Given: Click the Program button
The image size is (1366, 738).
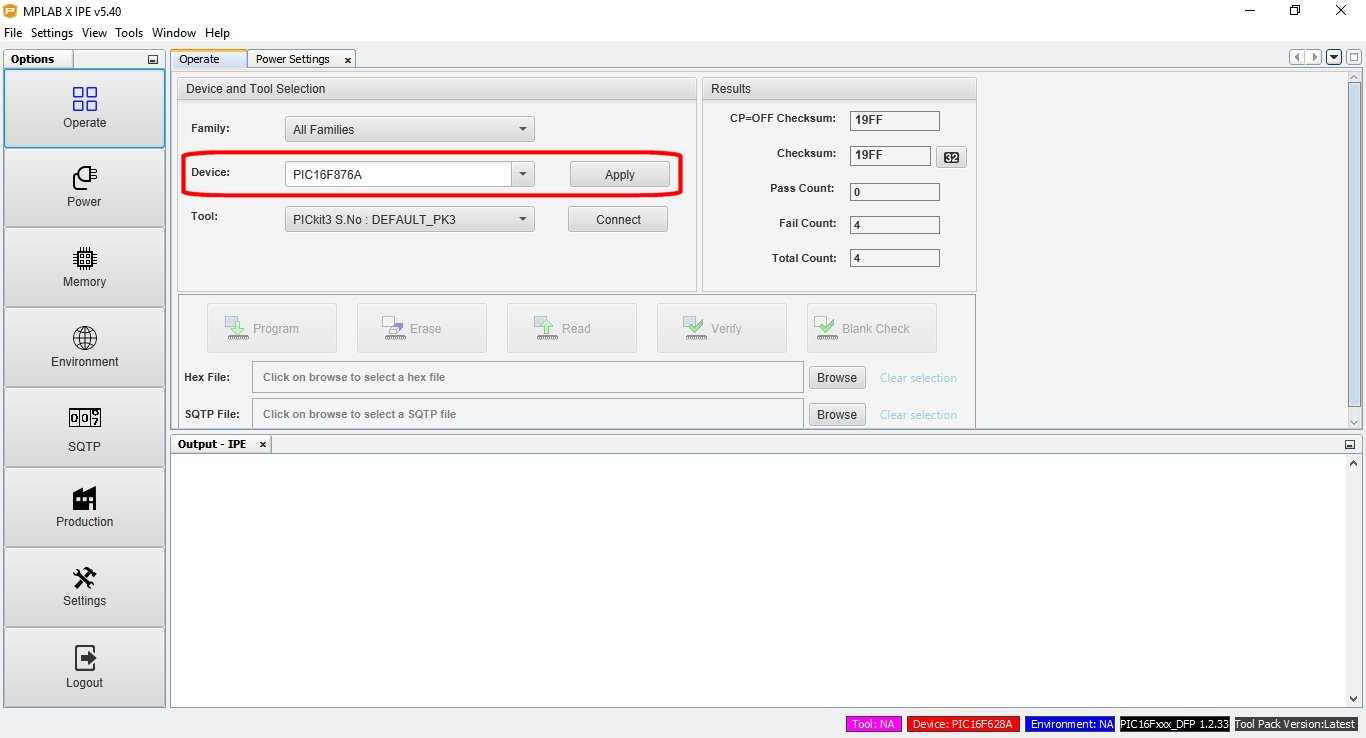Looking at the screenshot, I should [x=272, y=328].
